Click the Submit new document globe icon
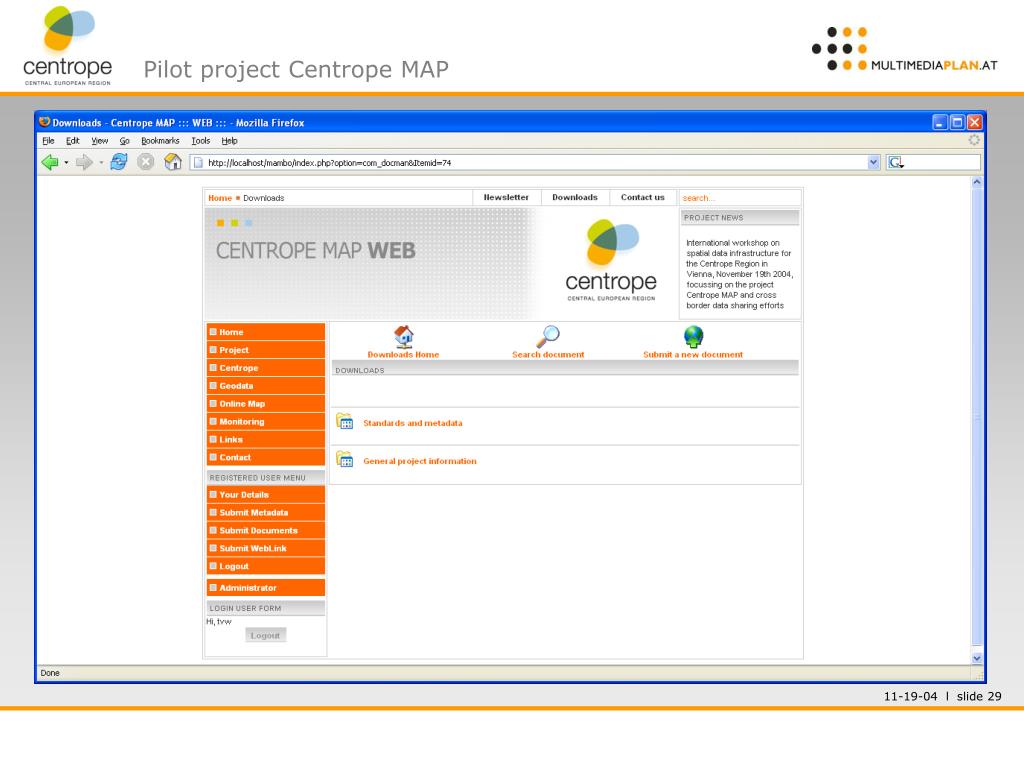Image resolution: width=1024 pixels, height=768 pixels. (694, 336)
